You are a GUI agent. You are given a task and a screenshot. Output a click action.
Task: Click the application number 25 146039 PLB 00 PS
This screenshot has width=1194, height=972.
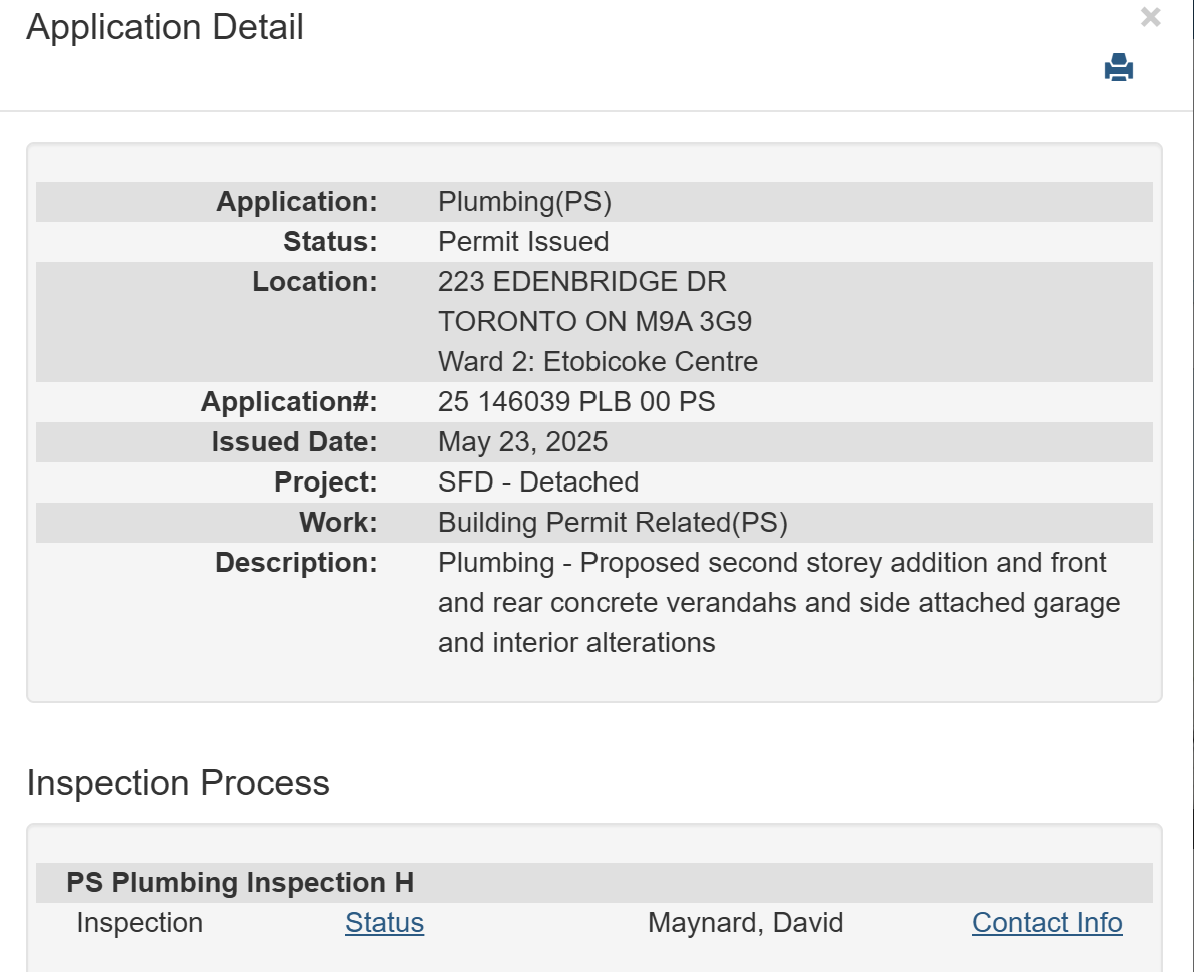click(576, 402)
